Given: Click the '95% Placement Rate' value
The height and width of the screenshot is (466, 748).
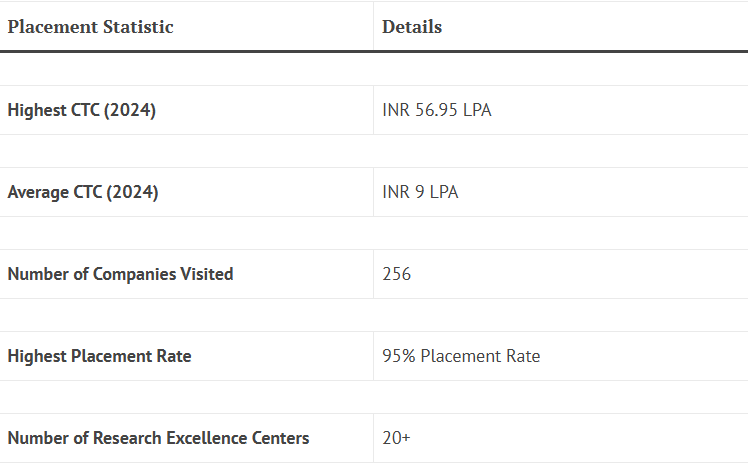Looking at the screenshot, I should pos(461,356).
